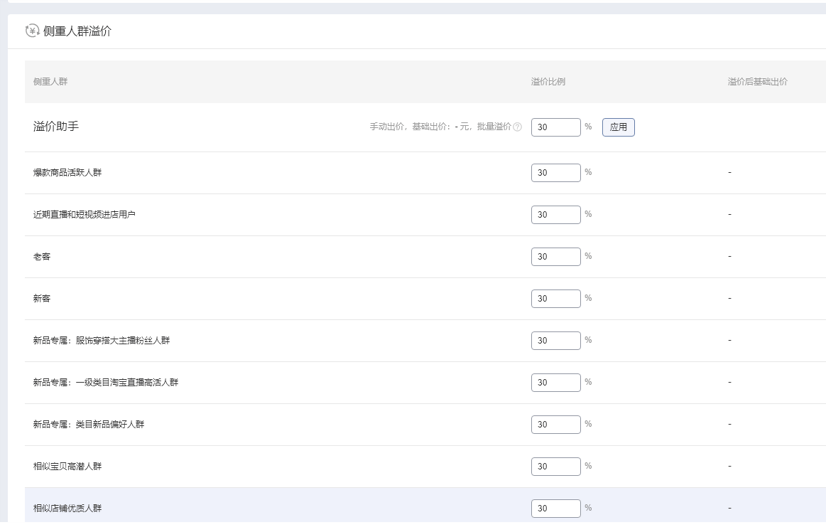
Task: Click the premium input for 相似店铺优质人群
Action: (555, 509)
